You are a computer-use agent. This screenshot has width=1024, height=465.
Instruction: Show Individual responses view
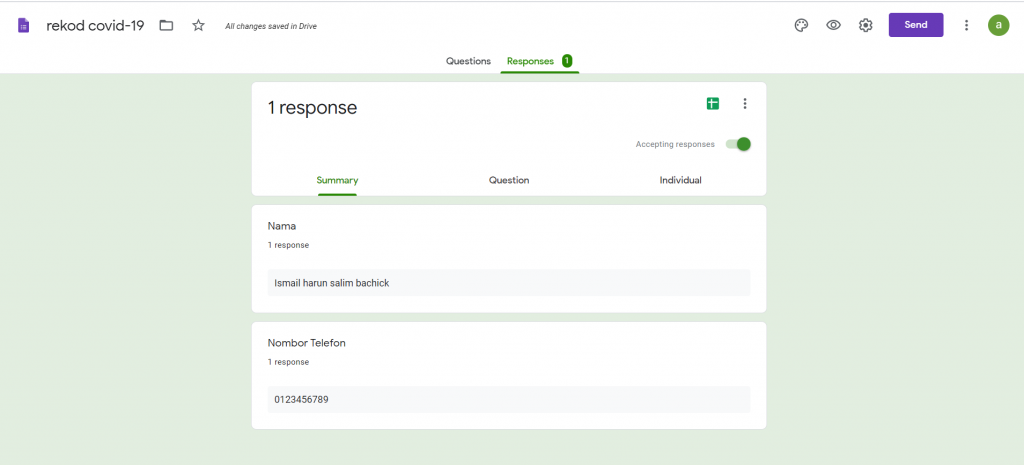[680, 180]
